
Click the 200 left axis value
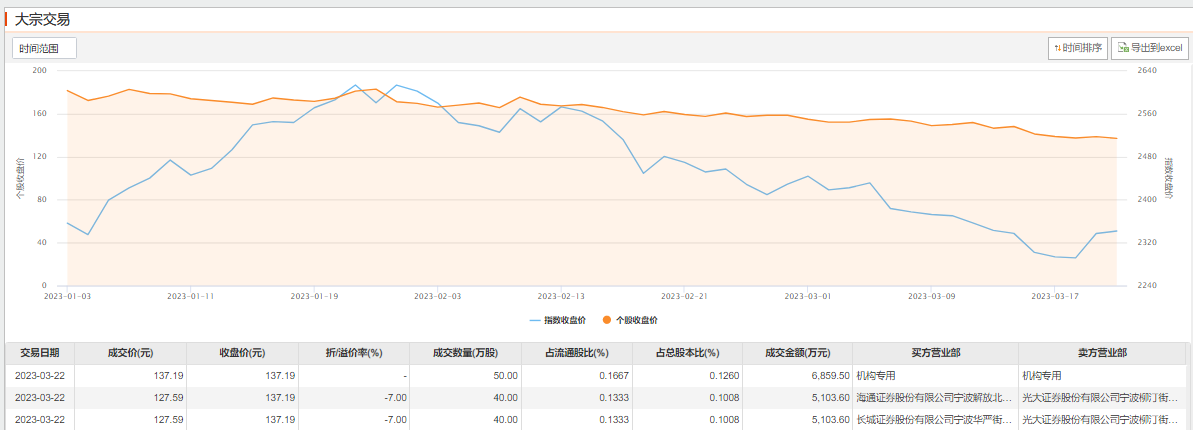tap(40, 70)
